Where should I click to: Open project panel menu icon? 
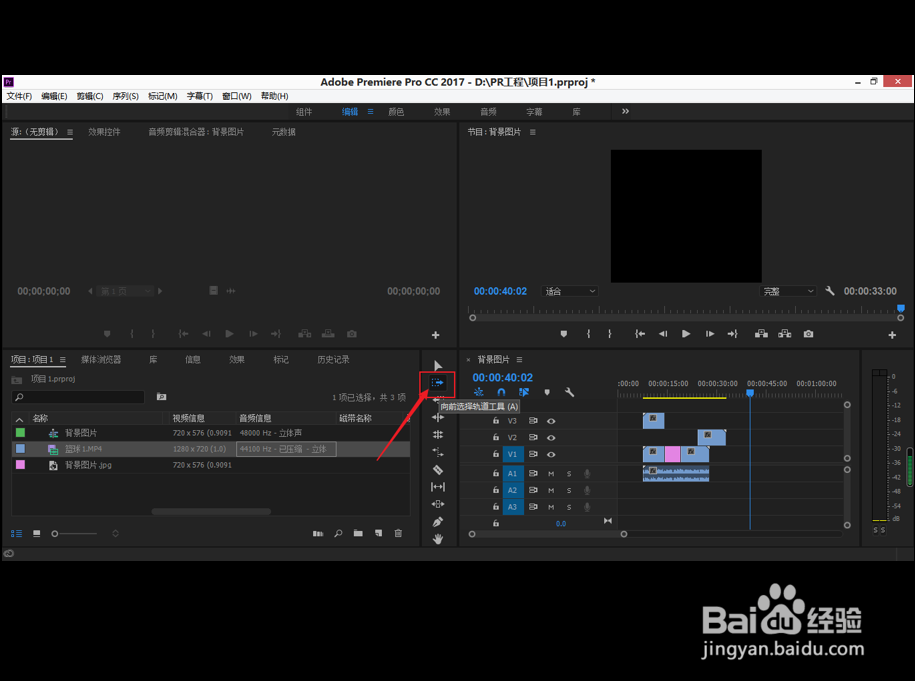[62, 360]
